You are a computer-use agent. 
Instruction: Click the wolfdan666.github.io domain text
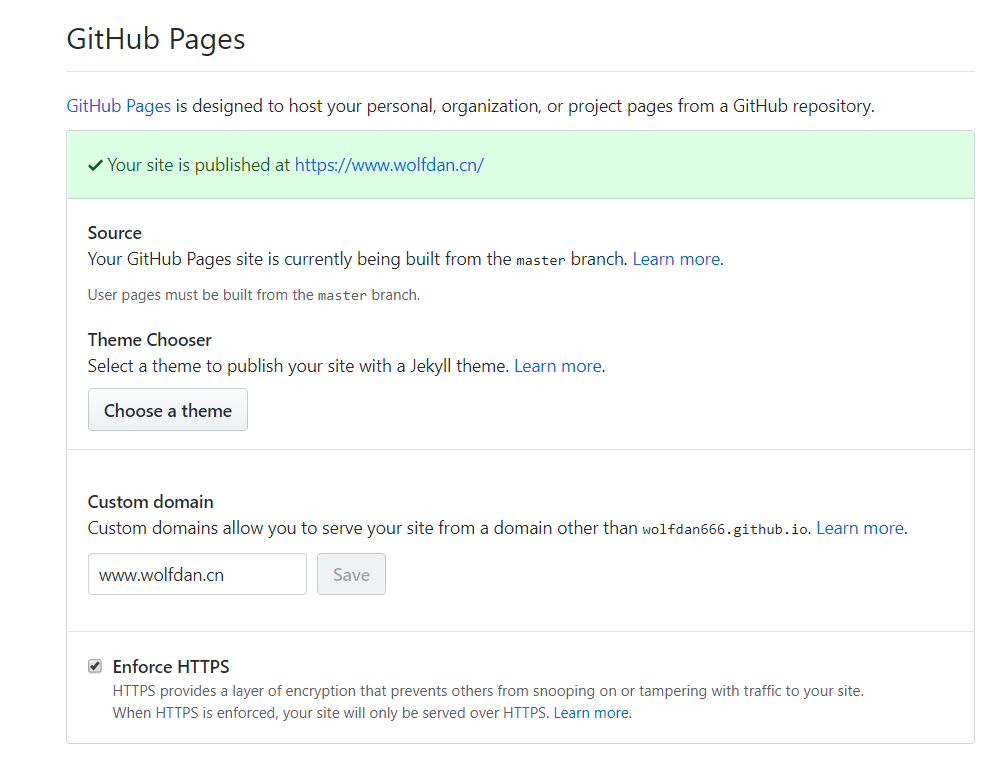pyautogui.click(x=725, y=529)
